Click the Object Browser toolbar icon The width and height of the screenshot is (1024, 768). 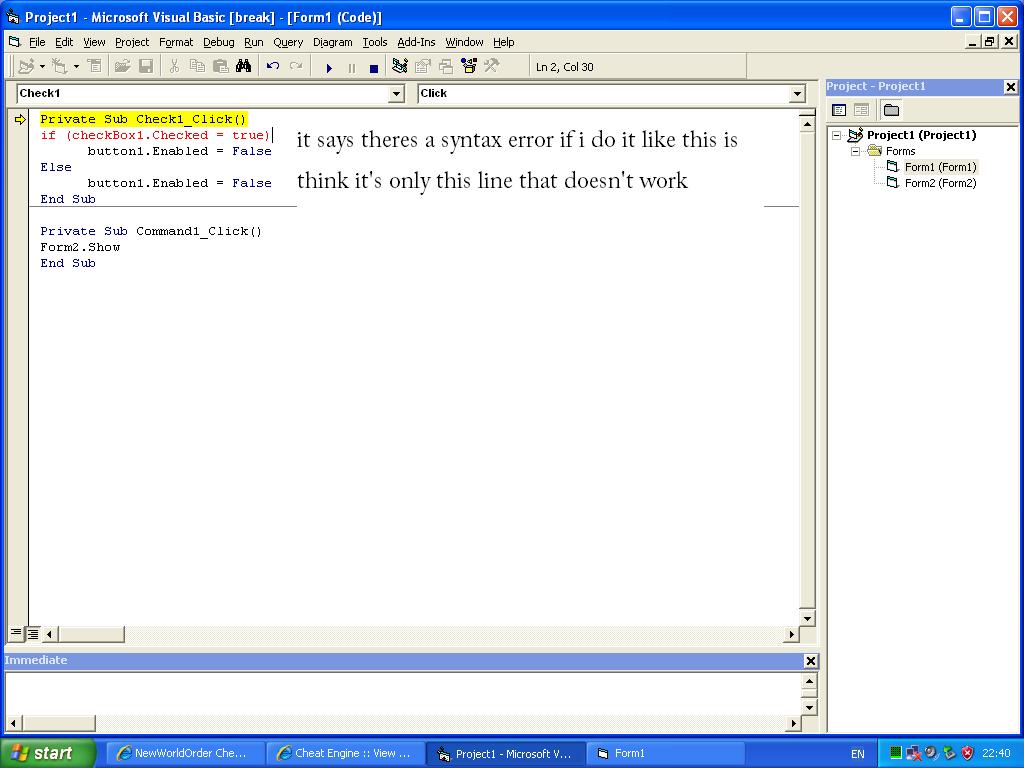(x=468, y=67)
